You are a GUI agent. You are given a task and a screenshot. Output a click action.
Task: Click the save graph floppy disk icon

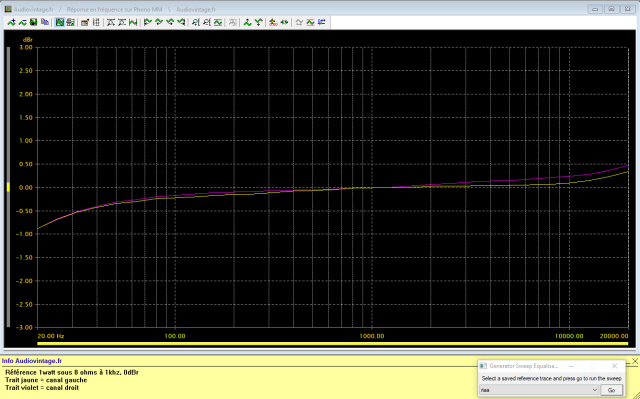click(x=33, y=22)
